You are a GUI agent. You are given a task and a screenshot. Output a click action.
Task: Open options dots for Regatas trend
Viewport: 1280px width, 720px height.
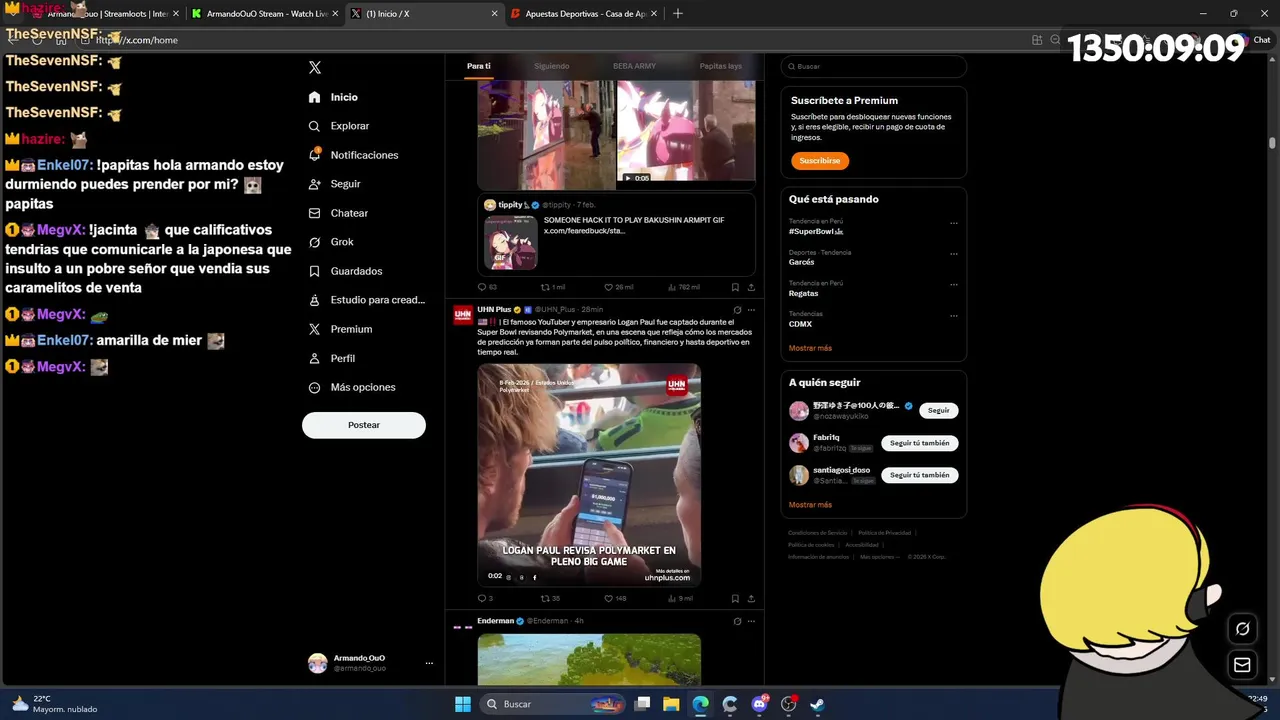(x=954, y=285)
